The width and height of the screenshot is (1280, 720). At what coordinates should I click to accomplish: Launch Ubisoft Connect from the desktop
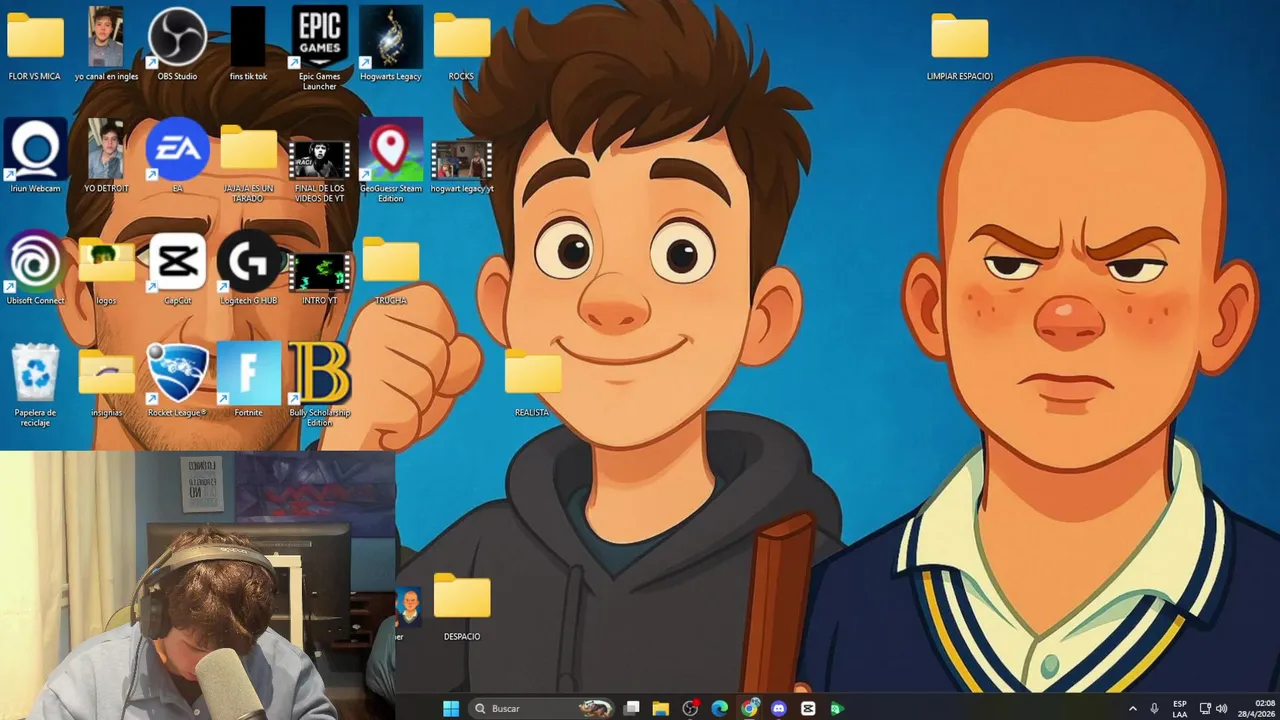pos(35,268)
